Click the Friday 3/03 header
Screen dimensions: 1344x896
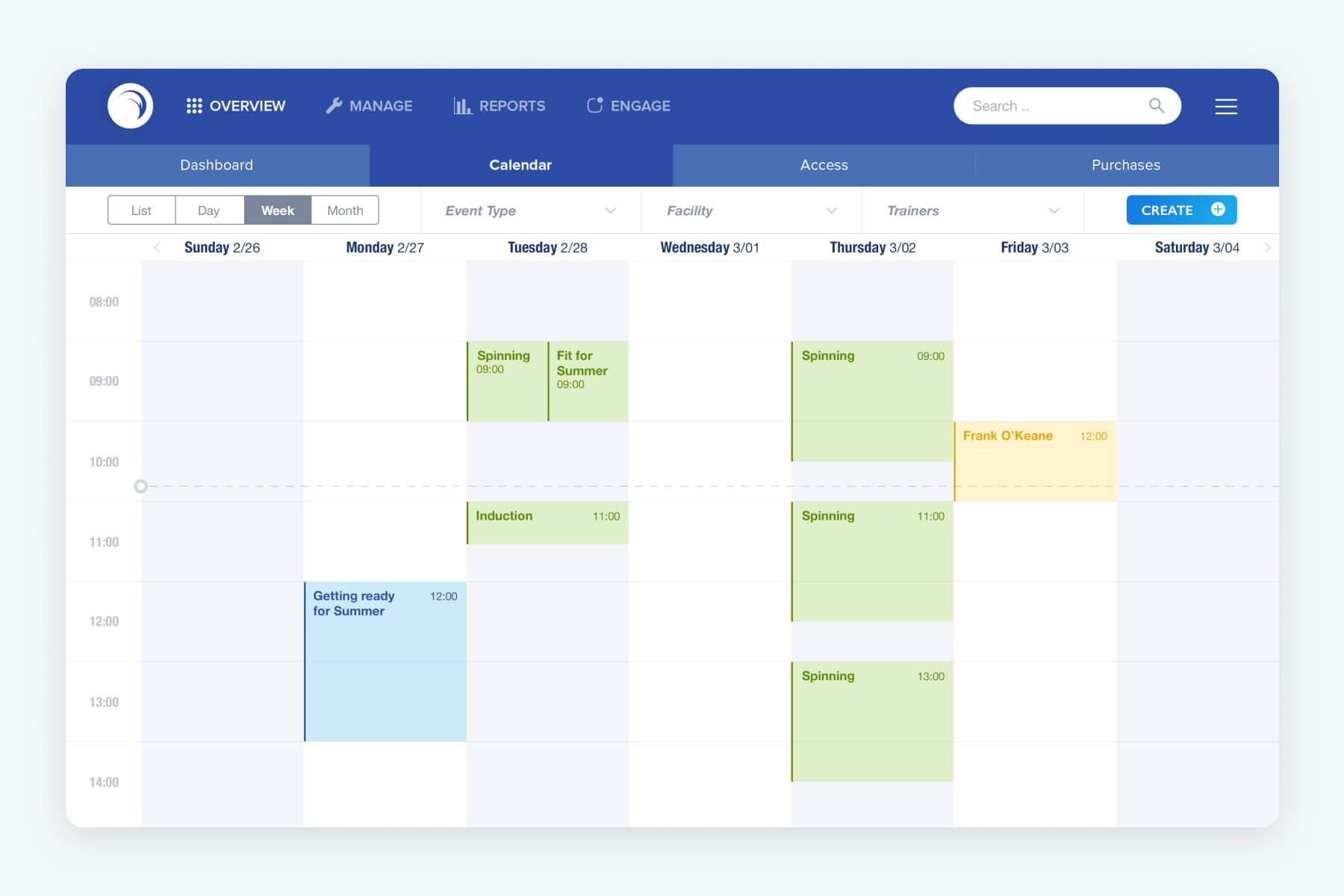point(1035,247)
